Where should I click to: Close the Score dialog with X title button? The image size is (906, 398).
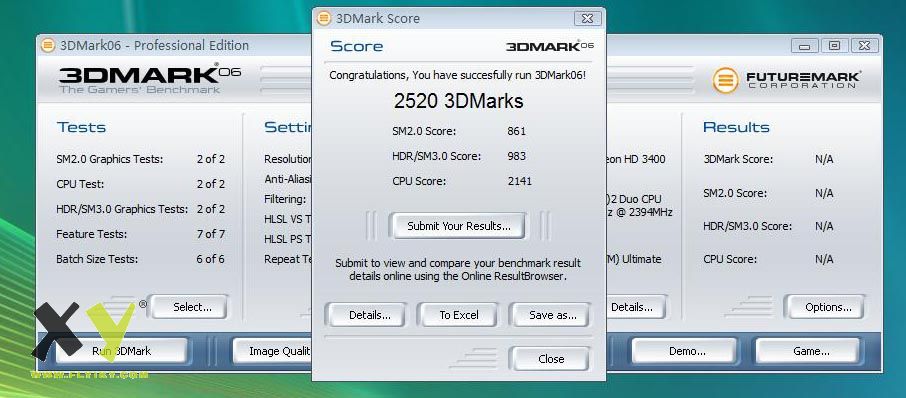588,18
